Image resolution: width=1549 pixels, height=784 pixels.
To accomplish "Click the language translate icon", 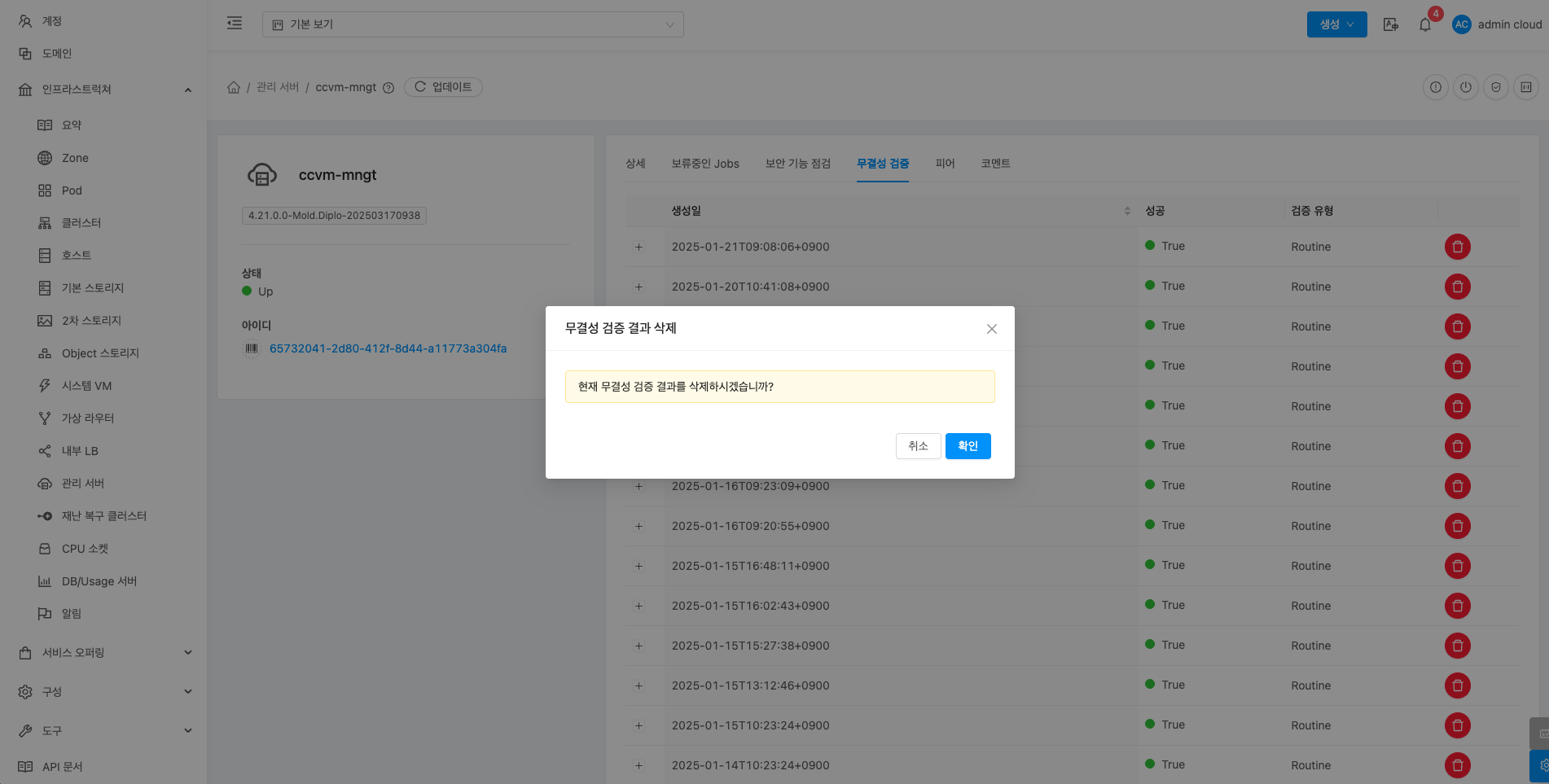I will pos(1391,24).
